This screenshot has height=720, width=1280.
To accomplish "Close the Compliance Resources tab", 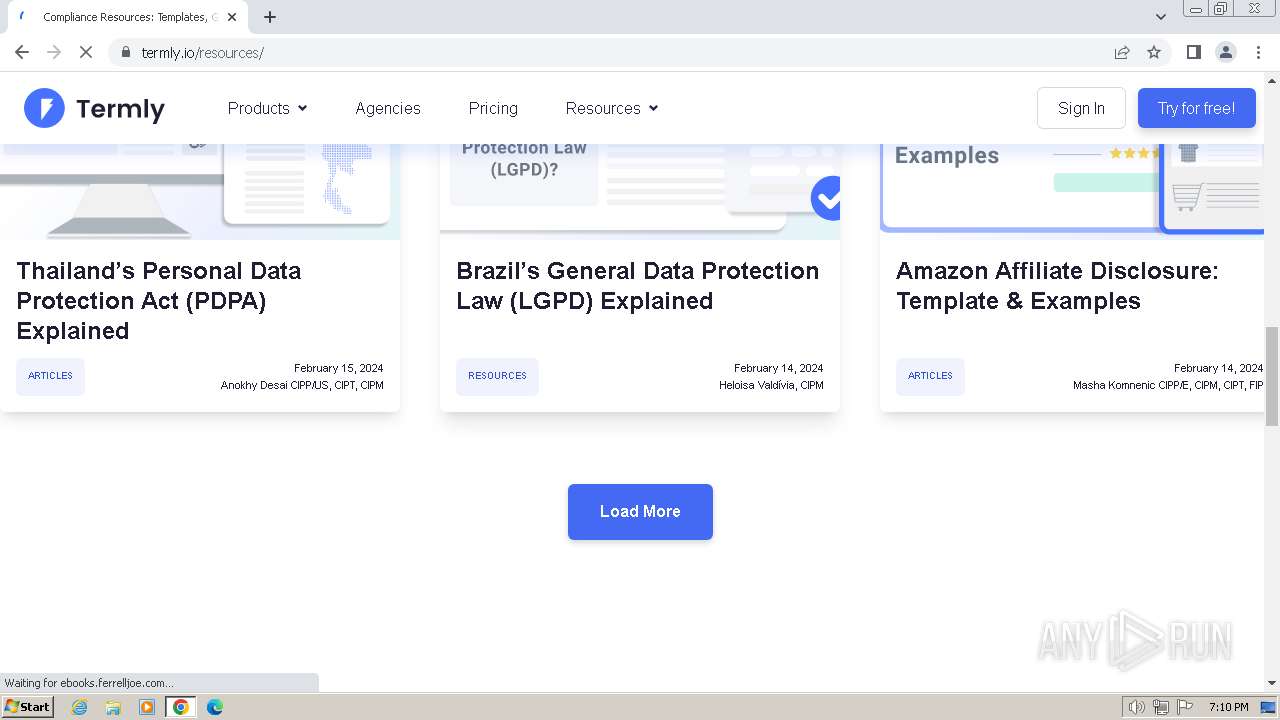I will click(x=232, y=17).
